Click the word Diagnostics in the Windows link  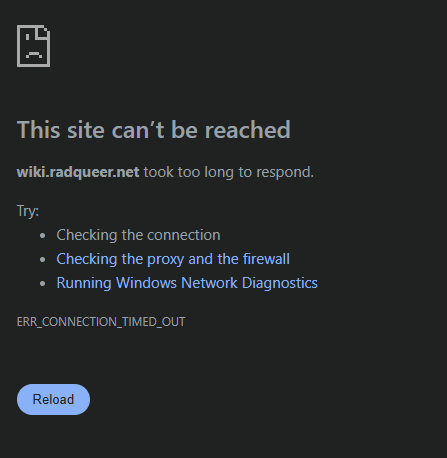280,283
